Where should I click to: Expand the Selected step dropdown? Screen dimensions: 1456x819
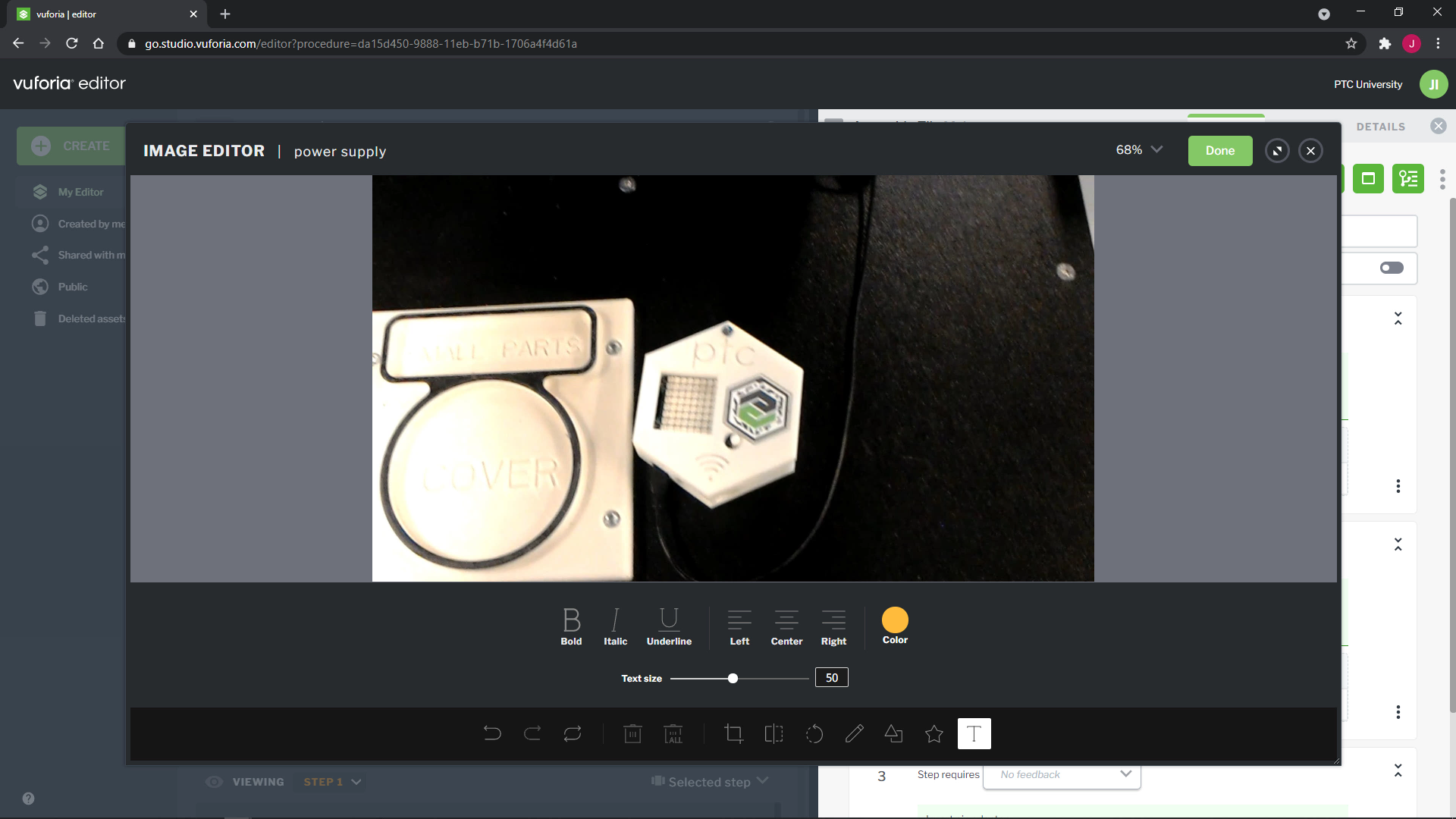(710, 782)
